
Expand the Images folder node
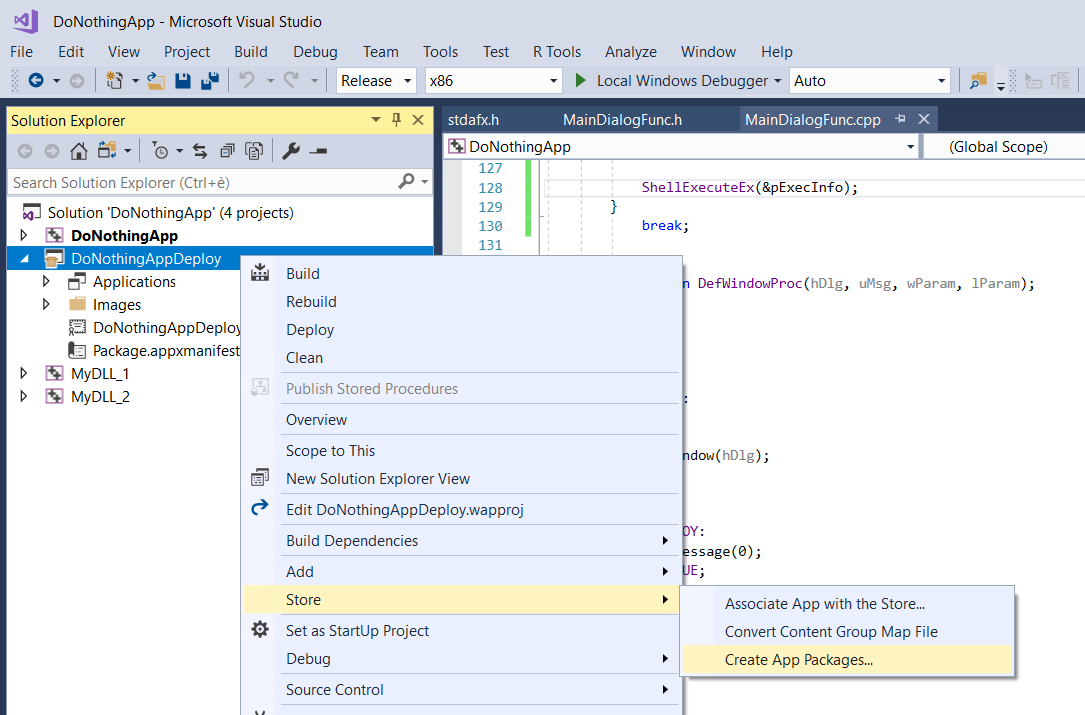coord(46,304)
